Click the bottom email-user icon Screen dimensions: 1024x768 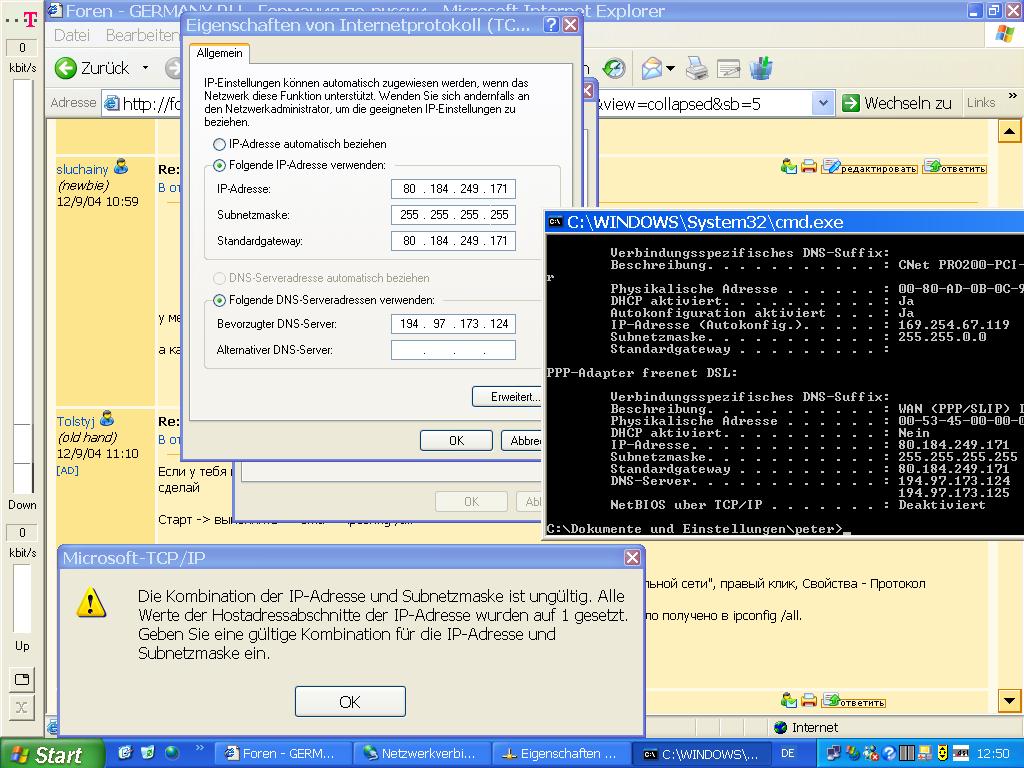(x=789, y=700)
